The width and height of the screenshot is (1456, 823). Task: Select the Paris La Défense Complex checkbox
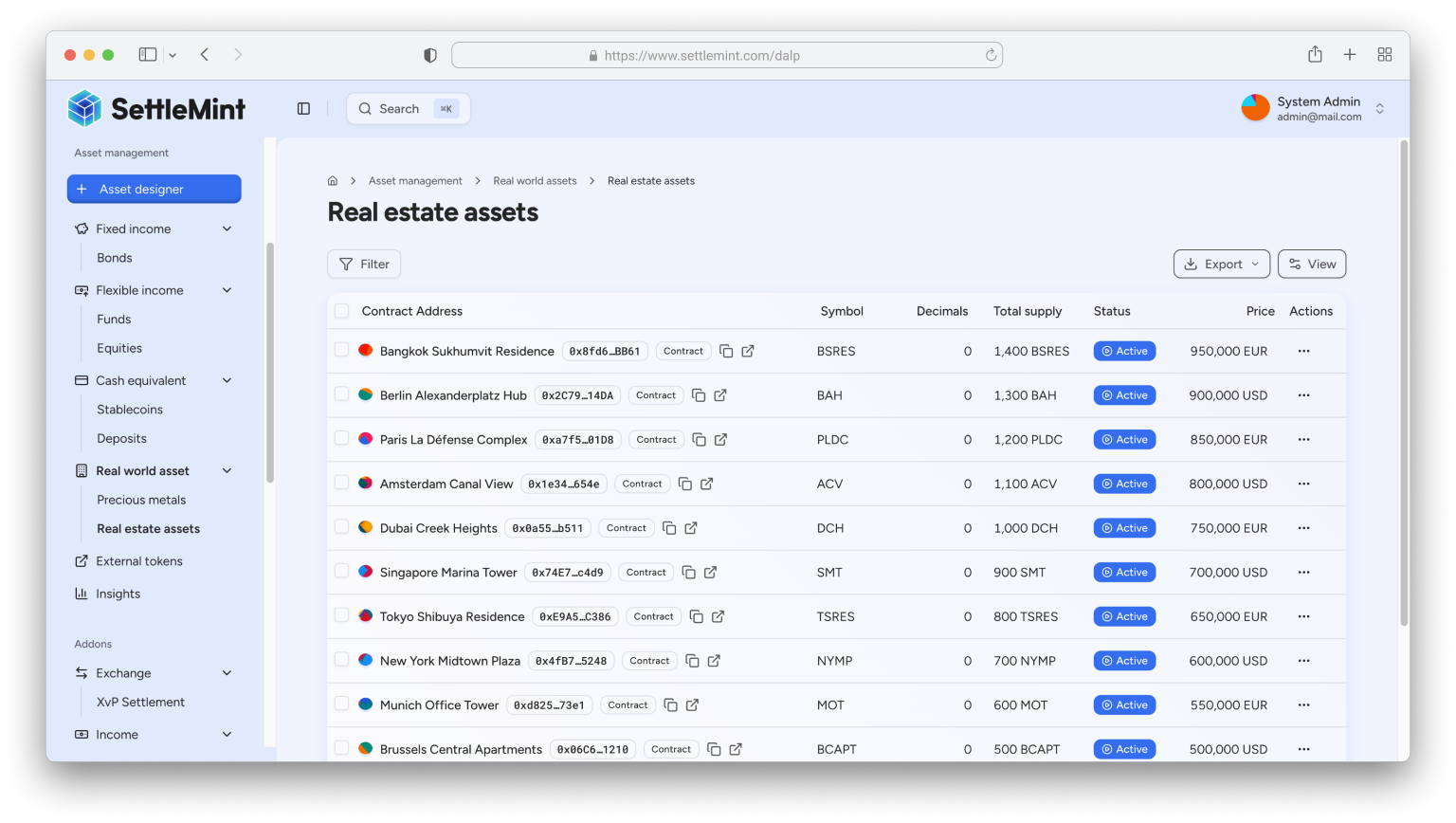pyautogui.click(x=341, y=438)
